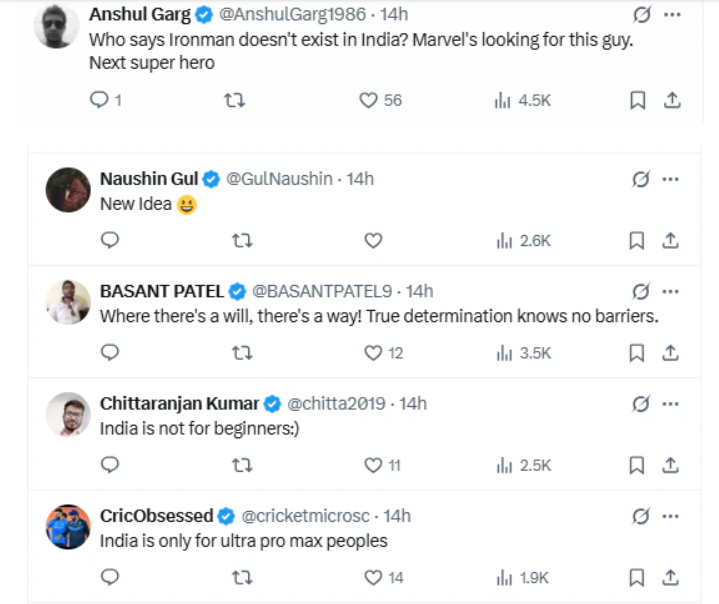This screenshot has height=604, width=719.
Task: Like Naushin Gul's tweet
Action: point(373,240)
